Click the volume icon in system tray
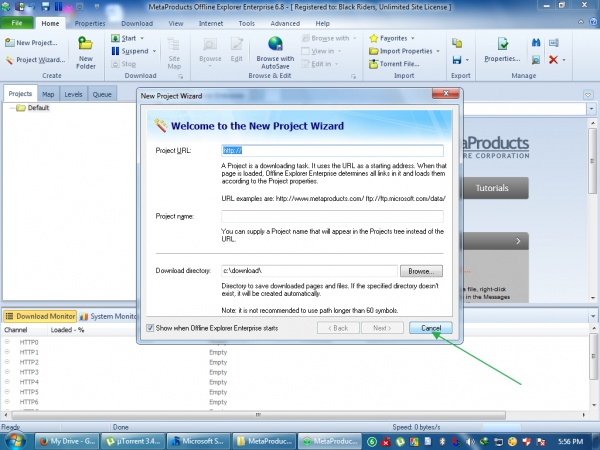This screenshot has height=450, width=600. click(x=470, y=442)
